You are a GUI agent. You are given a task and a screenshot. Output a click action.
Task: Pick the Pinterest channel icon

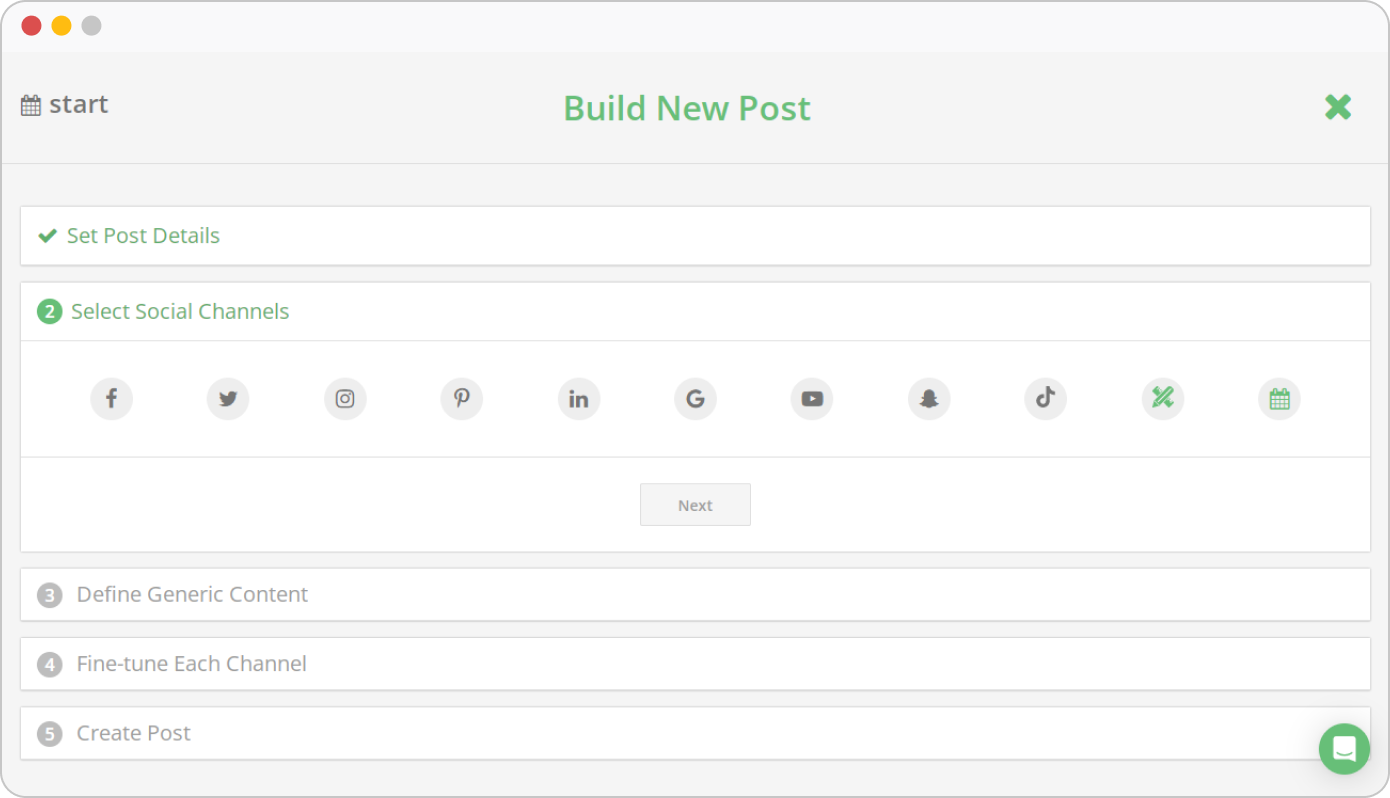tap(462, 399)
